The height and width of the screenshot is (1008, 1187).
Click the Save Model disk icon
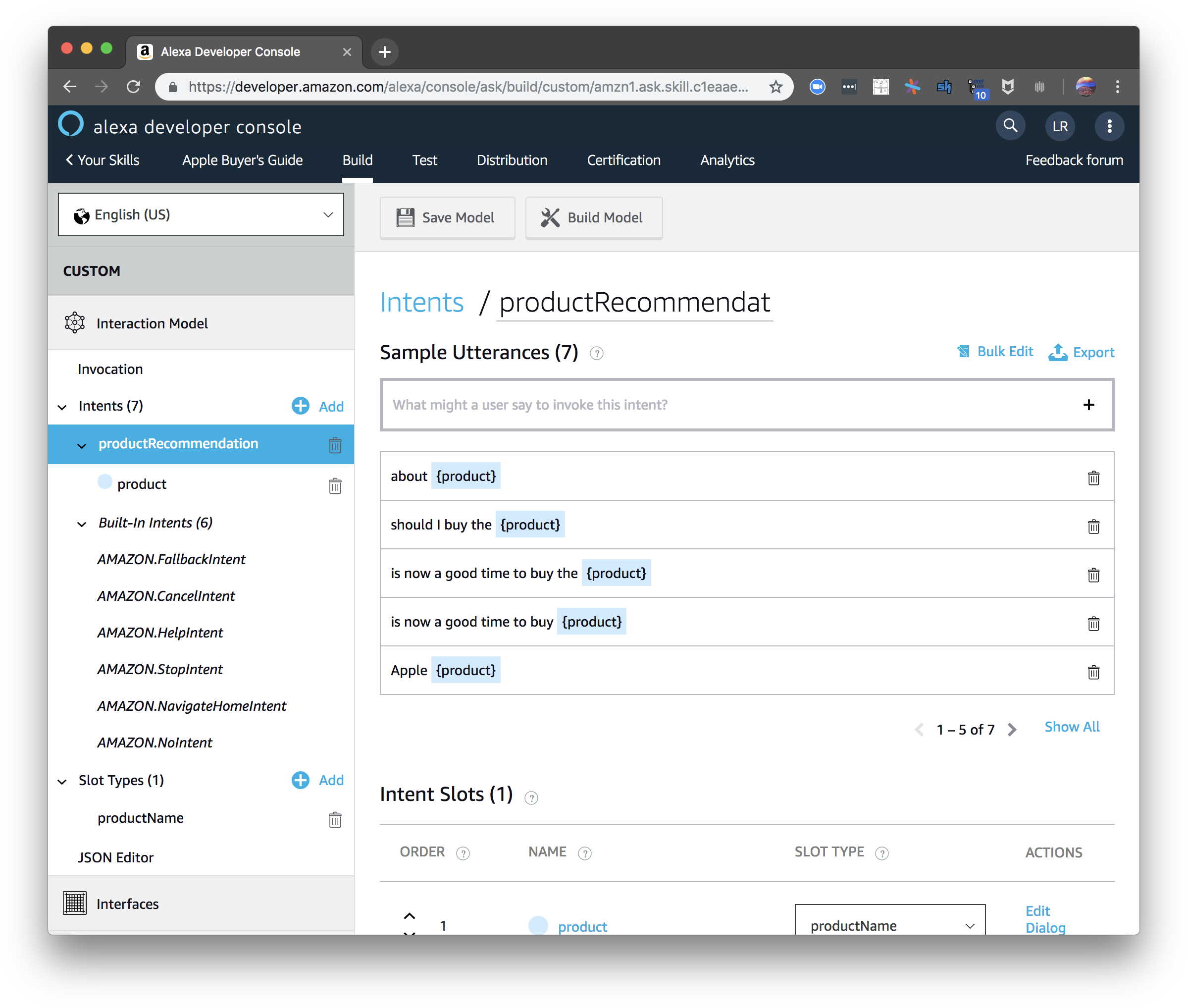click(x=405, y=217)
